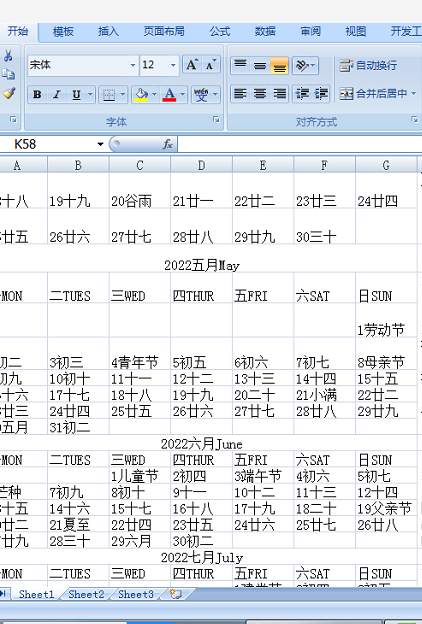The height and width of the screenshot is (624, 422).
Task: Switch to Sheet1 tab
Action: coord(36,594)
